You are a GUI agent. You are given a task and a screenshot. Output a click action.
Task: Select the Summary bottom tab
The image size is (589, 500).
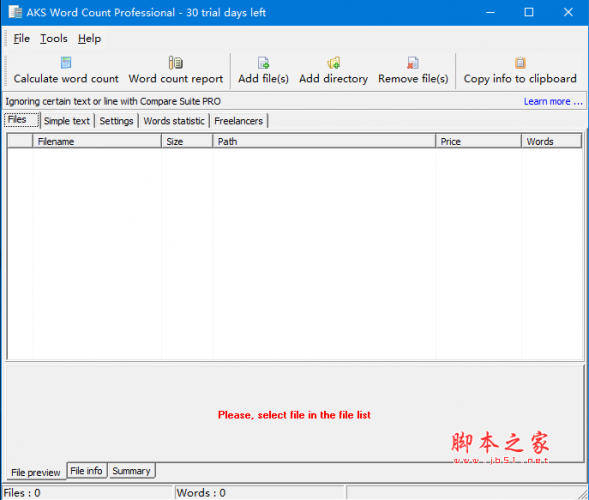pyautogui.click(x=131, y=471)
